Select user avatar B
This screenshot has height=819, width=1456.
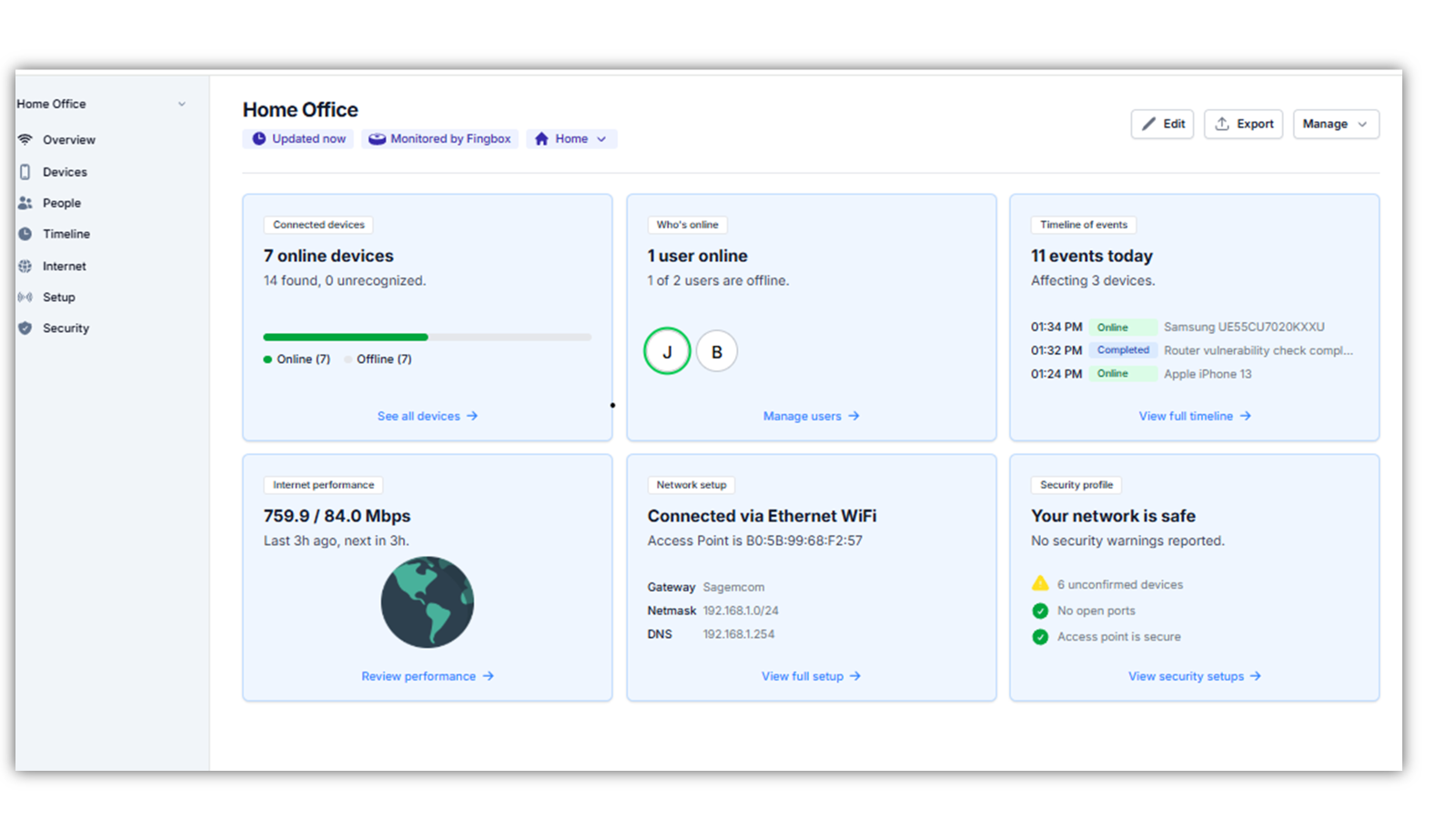(x=717, y=351)
